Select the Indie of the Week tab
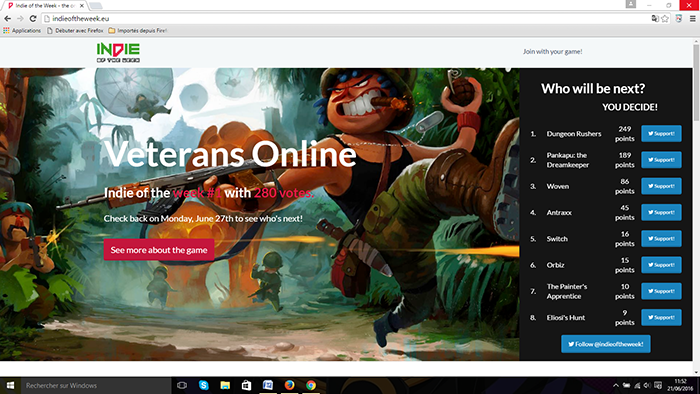Viewport: 700px width, 394px height. tap(46, 5)
